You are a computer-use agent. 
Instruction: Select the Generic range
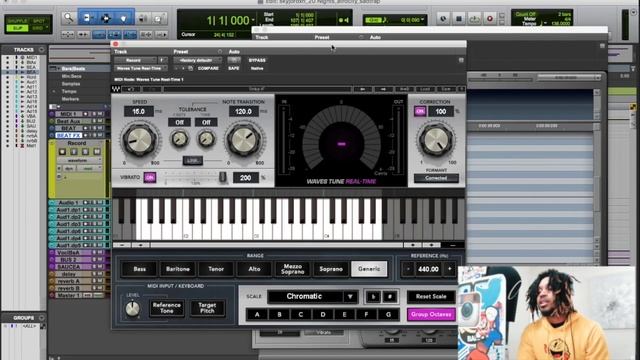tap(369, 269)
